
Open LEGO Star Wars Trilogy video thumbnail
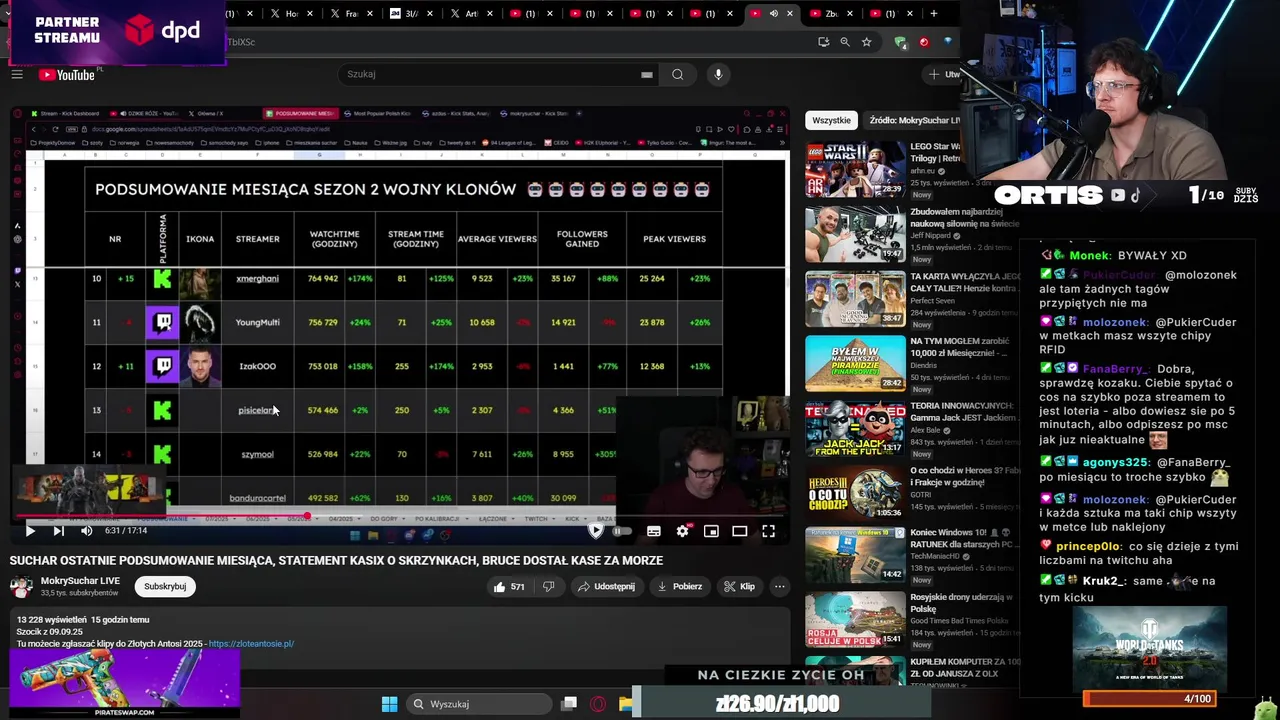click(855, 169)
